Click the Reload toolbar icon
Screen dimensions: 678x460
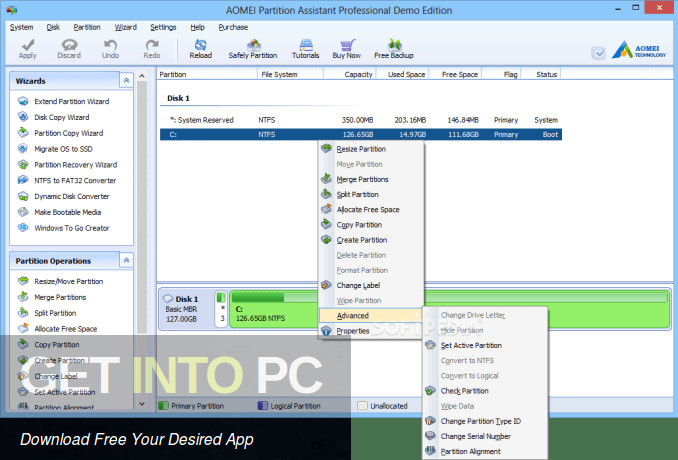(201, 45)
